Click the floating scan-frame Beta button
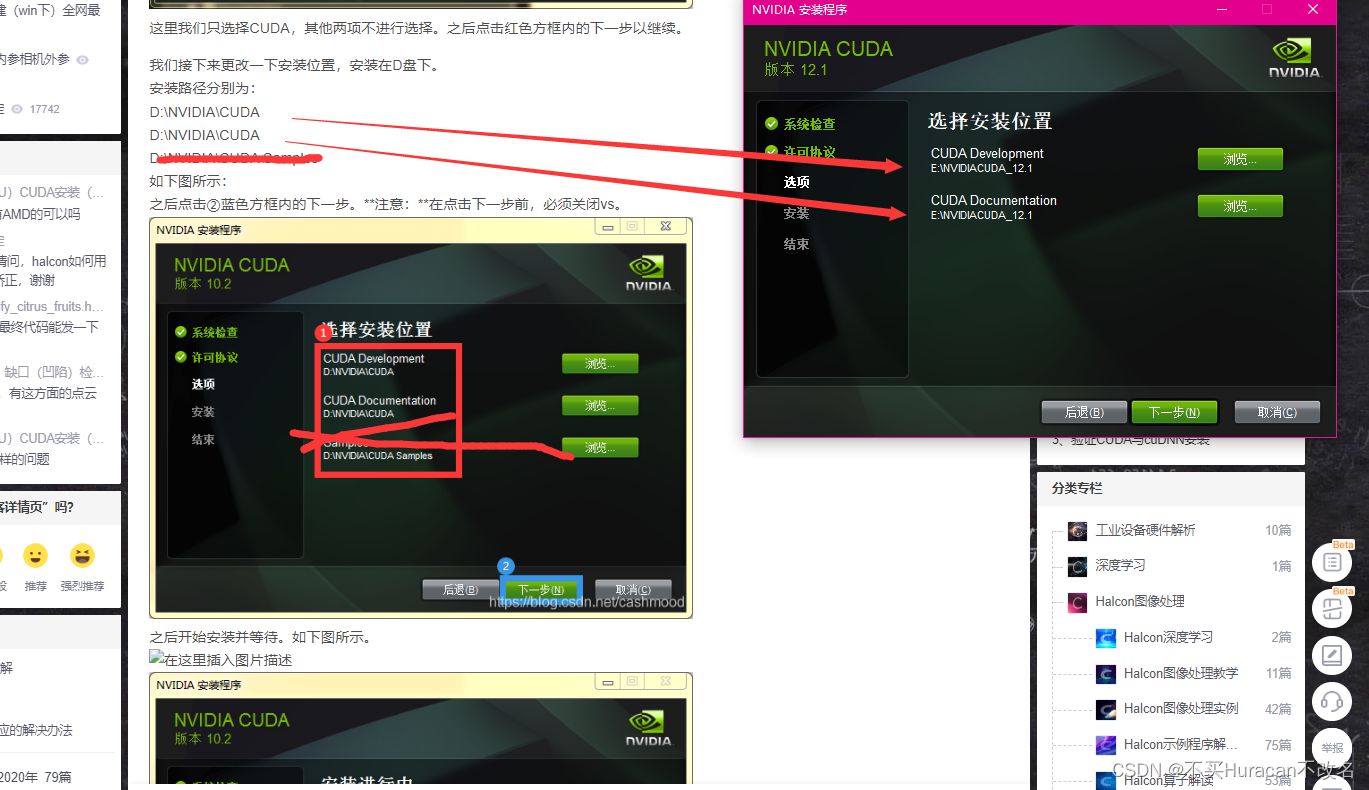This screenshot has height=790, width=1369. coord(1332,608)
